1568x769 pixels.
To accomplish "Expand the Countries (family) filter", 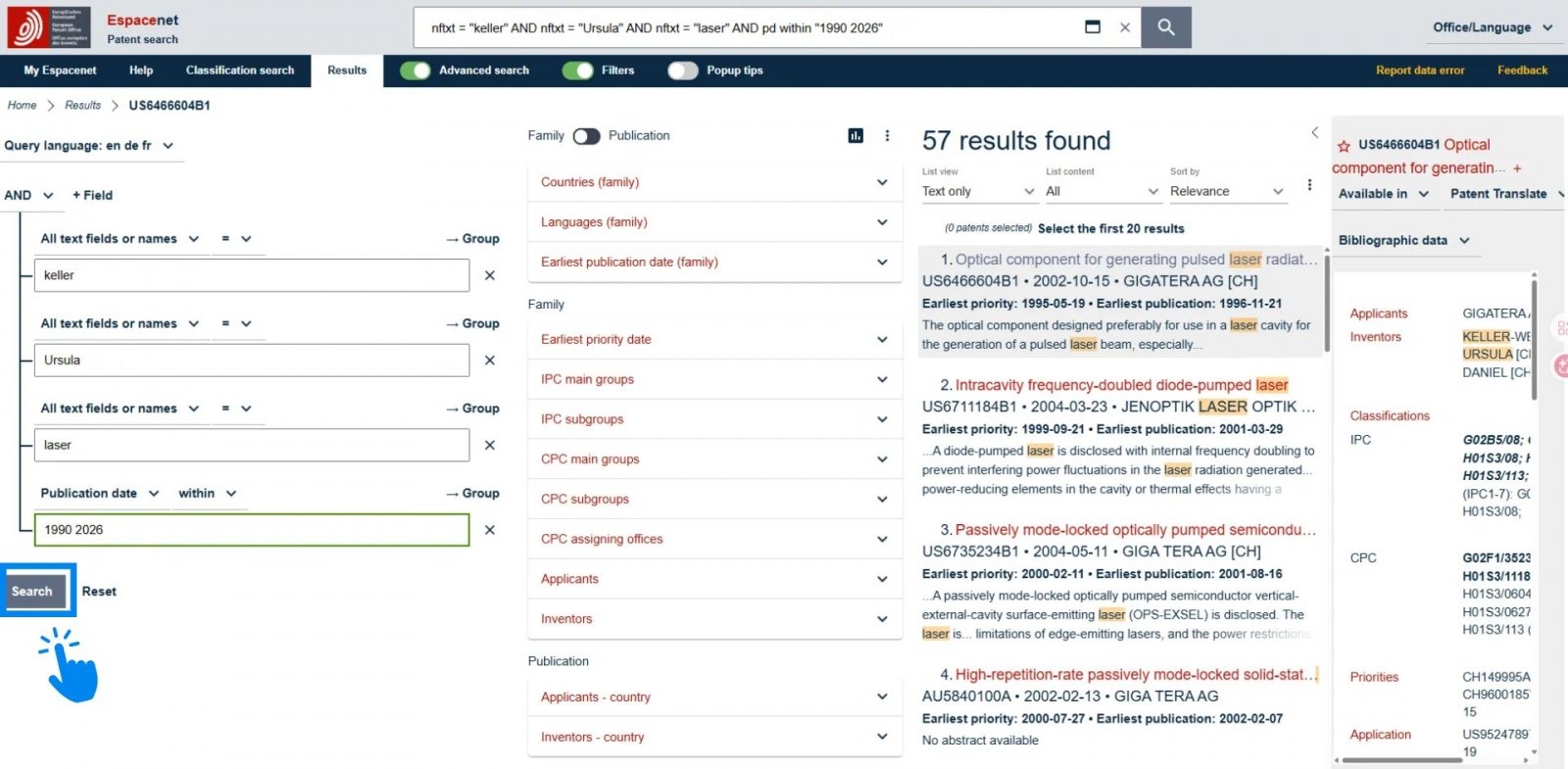I will [714, 182].
